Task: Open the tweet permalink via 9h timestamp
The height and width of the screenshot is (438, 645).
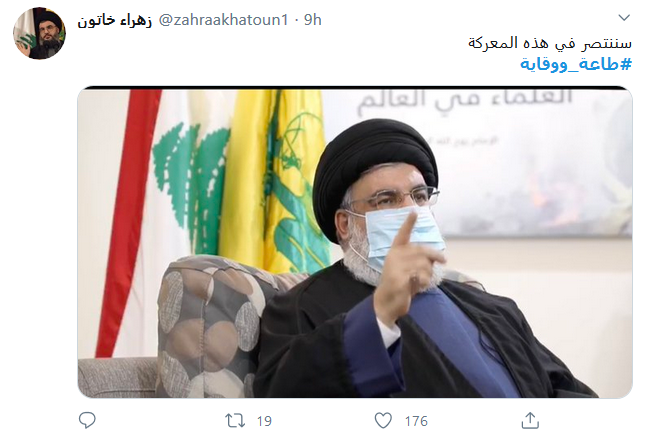Action: coord(313,20)
